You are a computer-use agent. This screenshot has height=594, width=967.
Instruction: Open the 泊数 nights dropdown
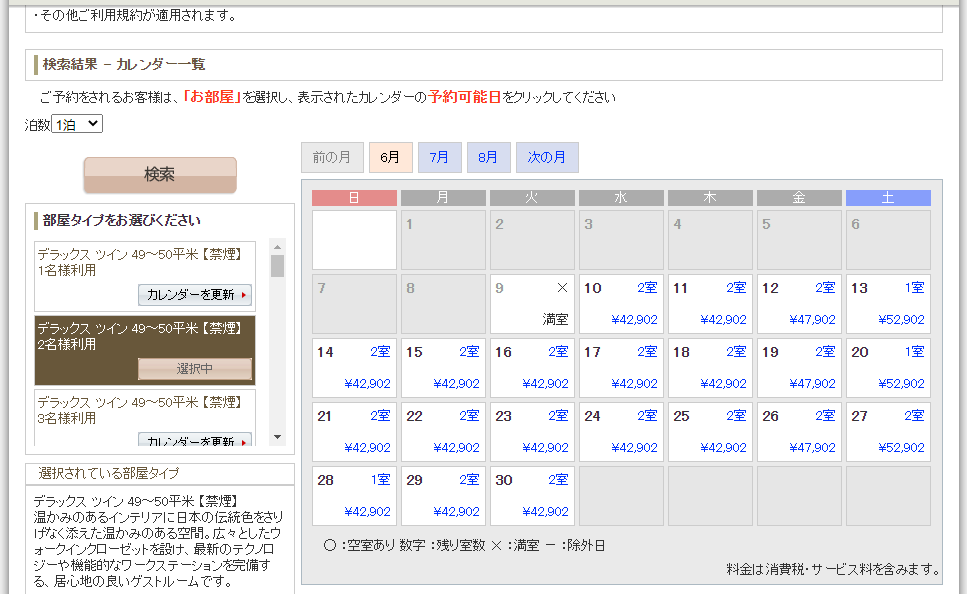pos(77,124)
